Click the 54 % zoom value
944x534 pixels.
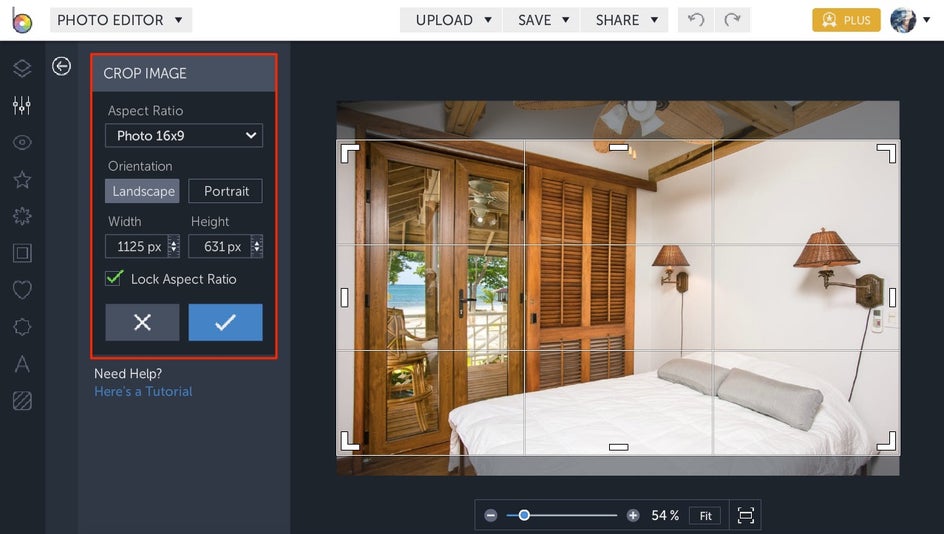pos(665,515)
